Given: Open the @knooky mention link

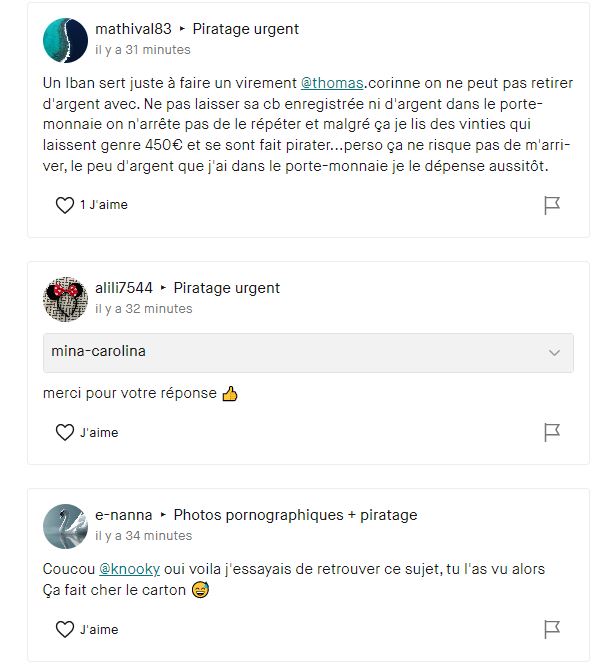Looking at the screenshot, I should click(129, 569).
